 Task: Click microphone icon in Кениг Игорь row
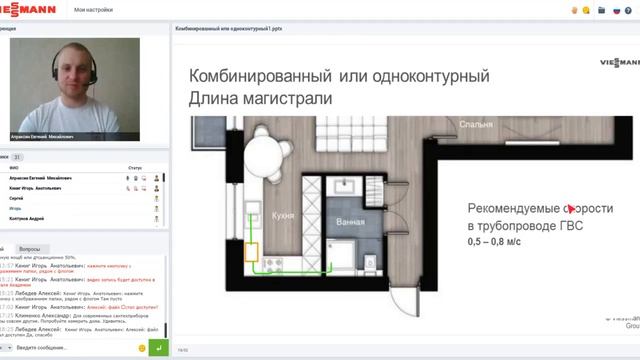128,189
